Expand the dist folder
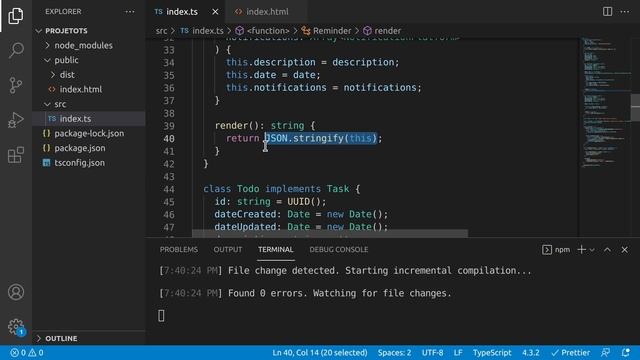The image size is (640, 360). (67, 75)
